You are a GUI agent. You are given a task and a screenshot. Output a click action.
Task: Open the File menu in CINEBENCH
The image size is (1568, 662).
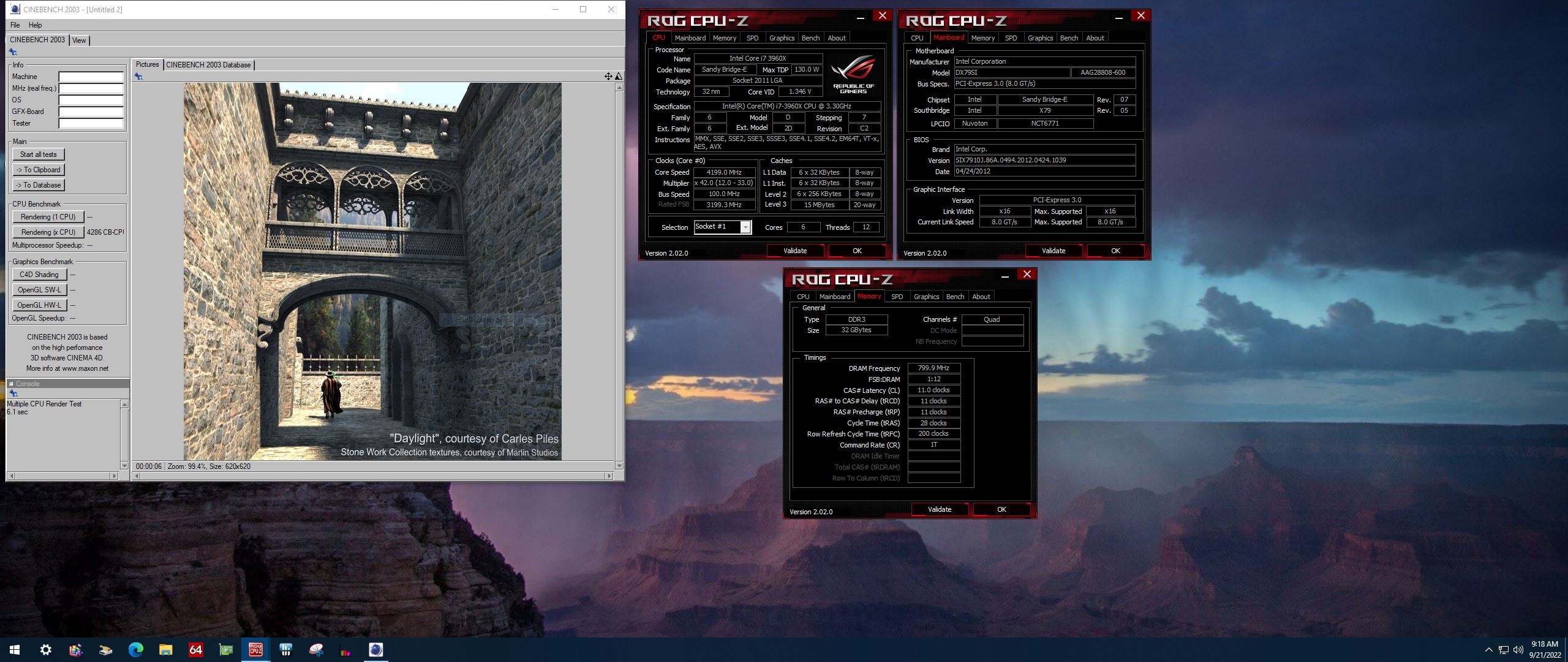(15, 25)
